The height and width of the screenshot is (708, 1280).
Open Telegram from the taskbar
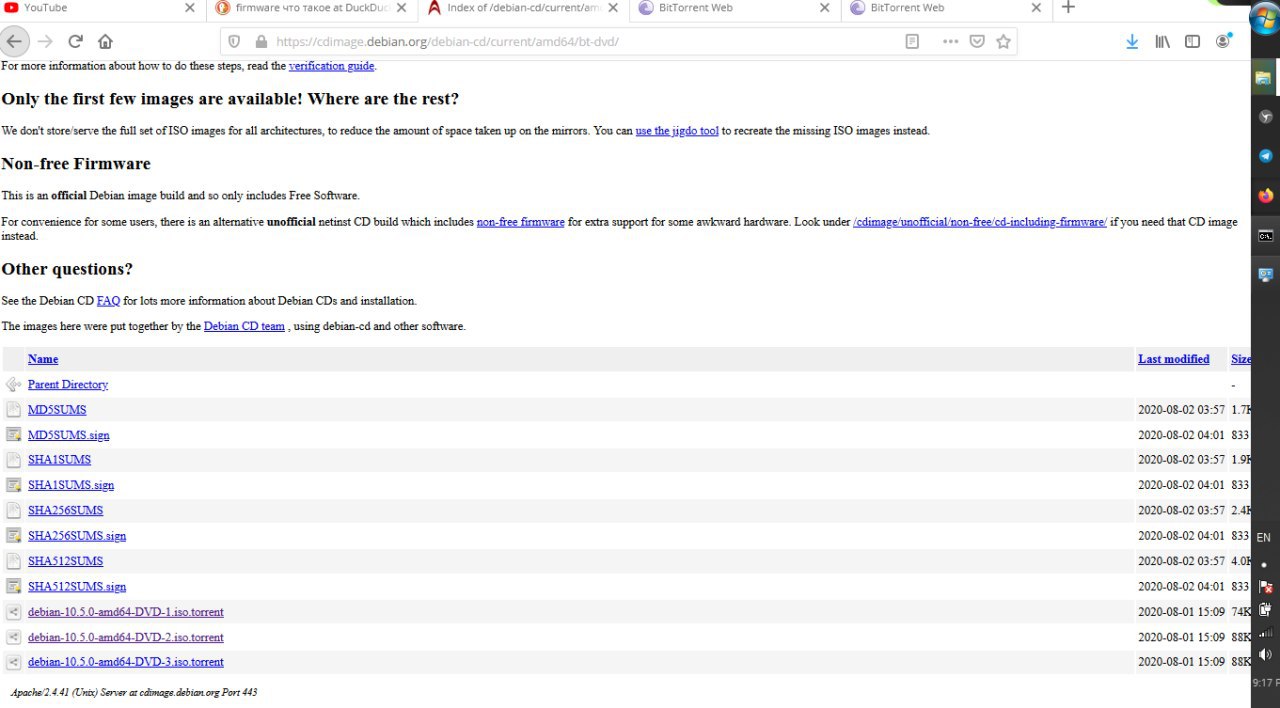1265,157
